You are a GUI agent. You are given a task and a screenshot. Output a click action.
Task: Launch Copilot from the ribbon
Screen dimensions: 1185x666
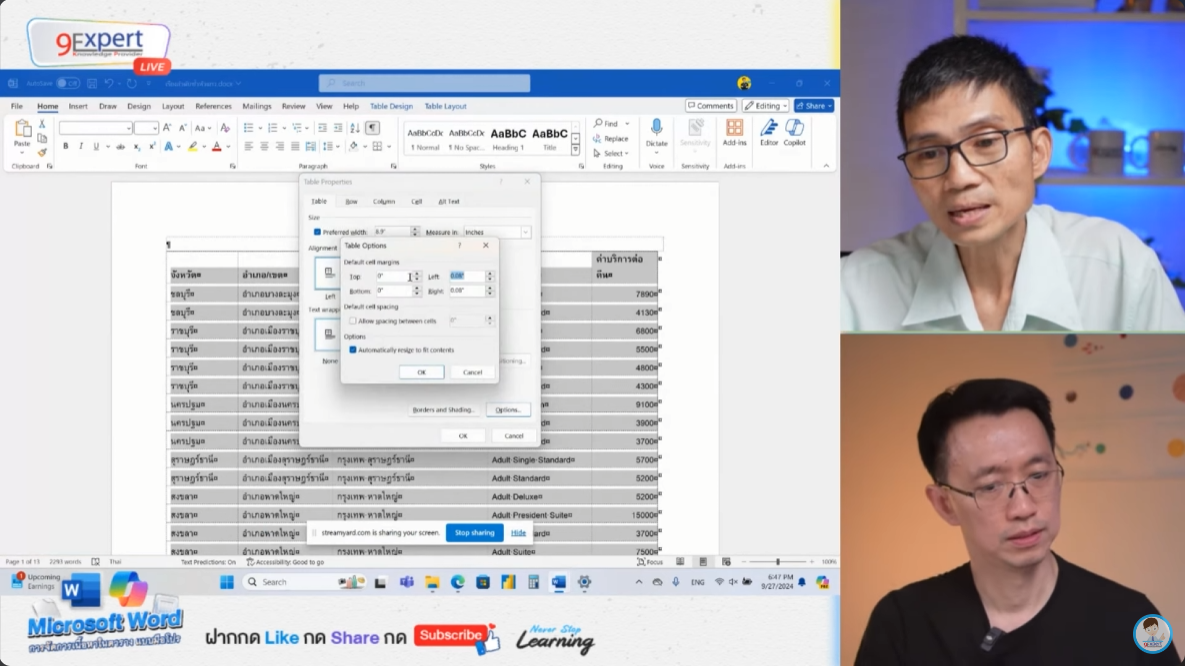795,128
